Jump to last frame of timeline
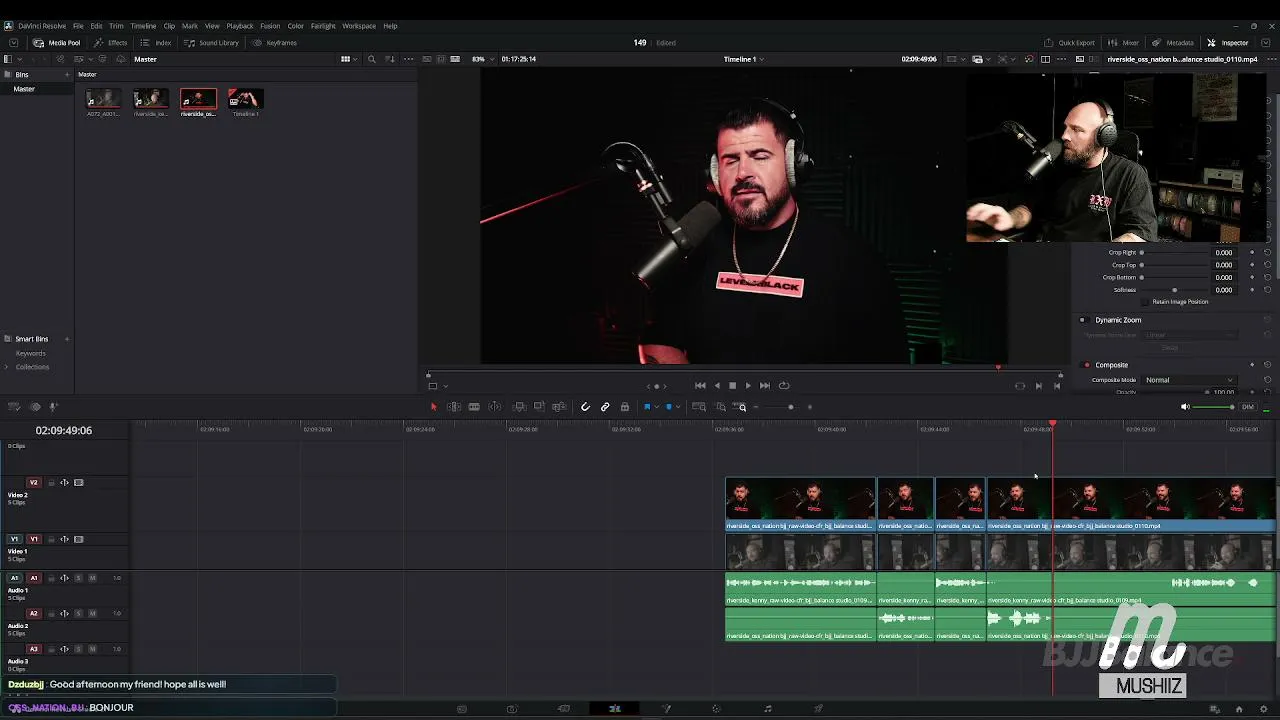Screen dimensions: 1280x720 765,385
